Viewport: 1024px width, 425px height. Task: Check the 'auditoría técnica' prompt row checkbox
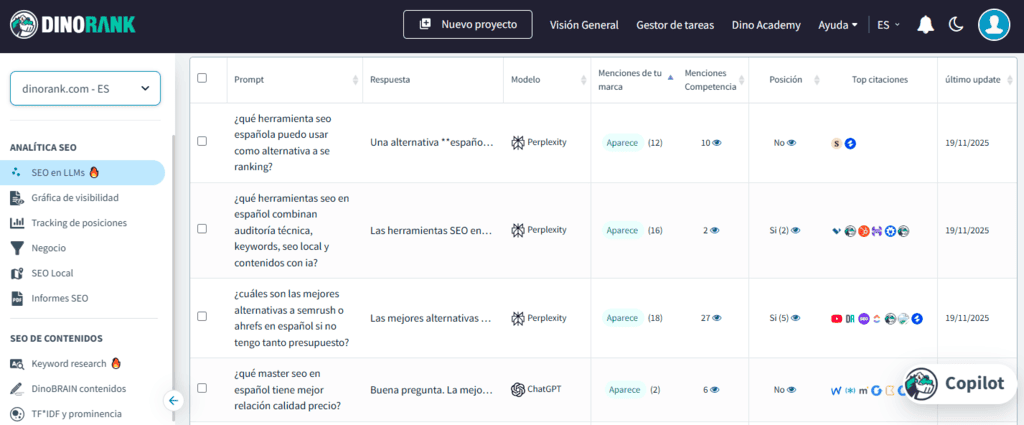(x=202, y=228)
